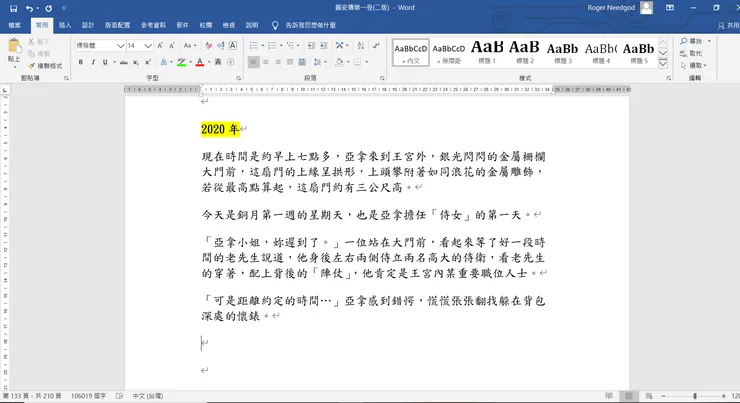Switch to the References (參考資料) tab
This screenshot has width=740, height=403.
point(153,25)
